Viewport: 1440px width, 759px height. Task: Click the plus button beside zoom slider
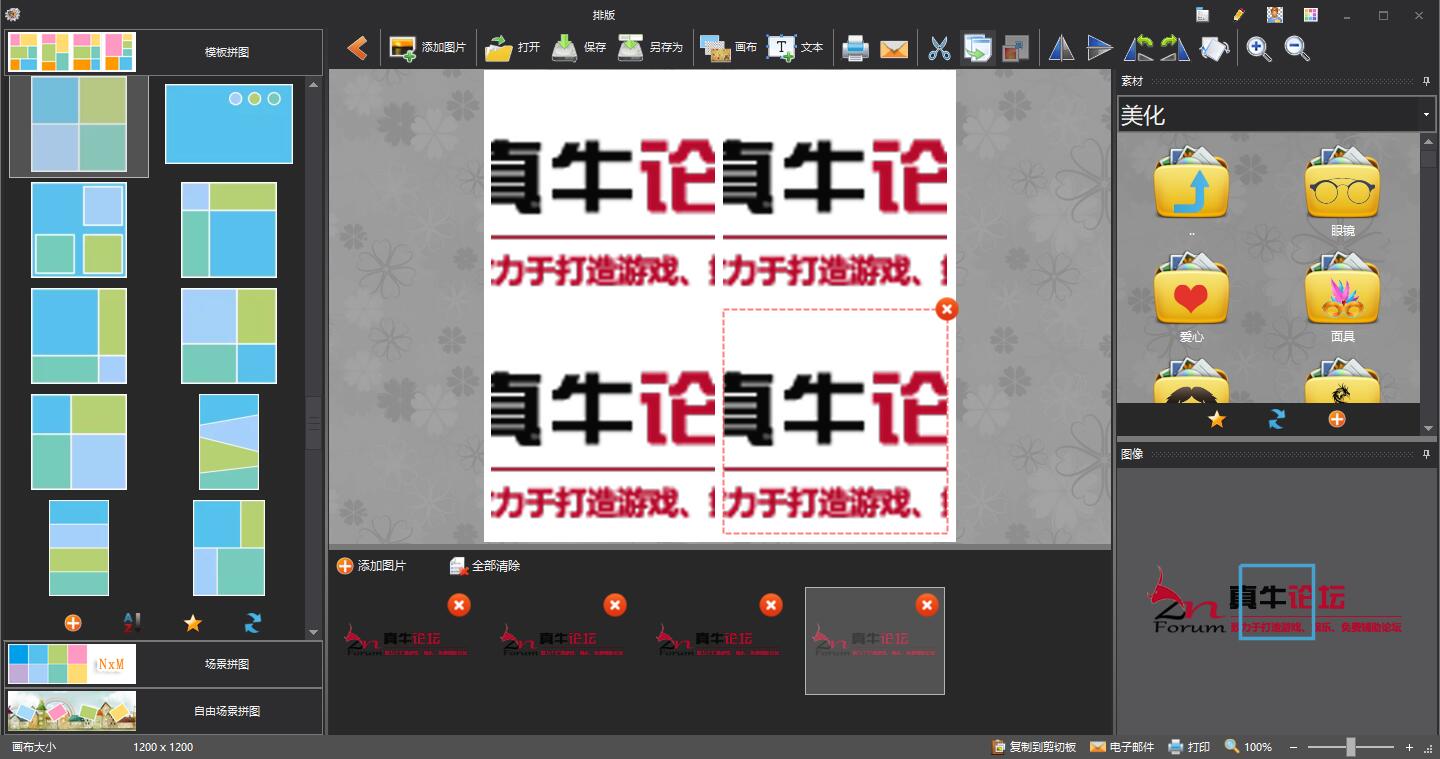[x=1409, y=747]
